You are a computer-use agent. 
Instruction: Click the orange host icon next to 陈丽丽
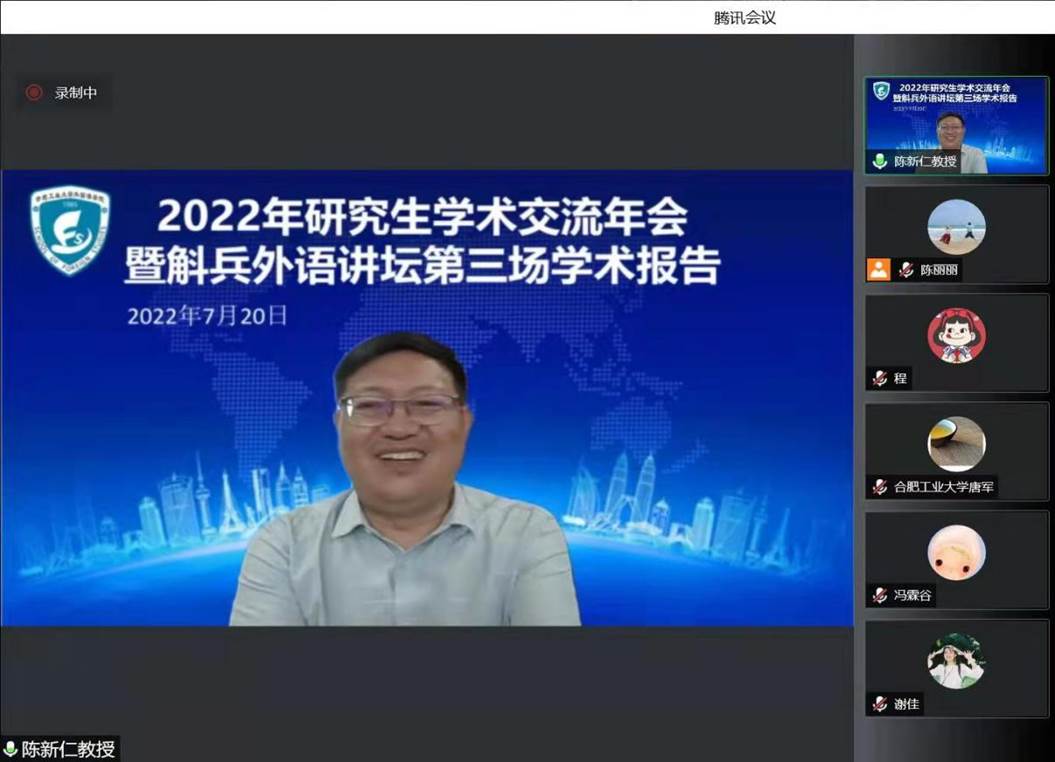pyautogui.click(x=879, y=269)
